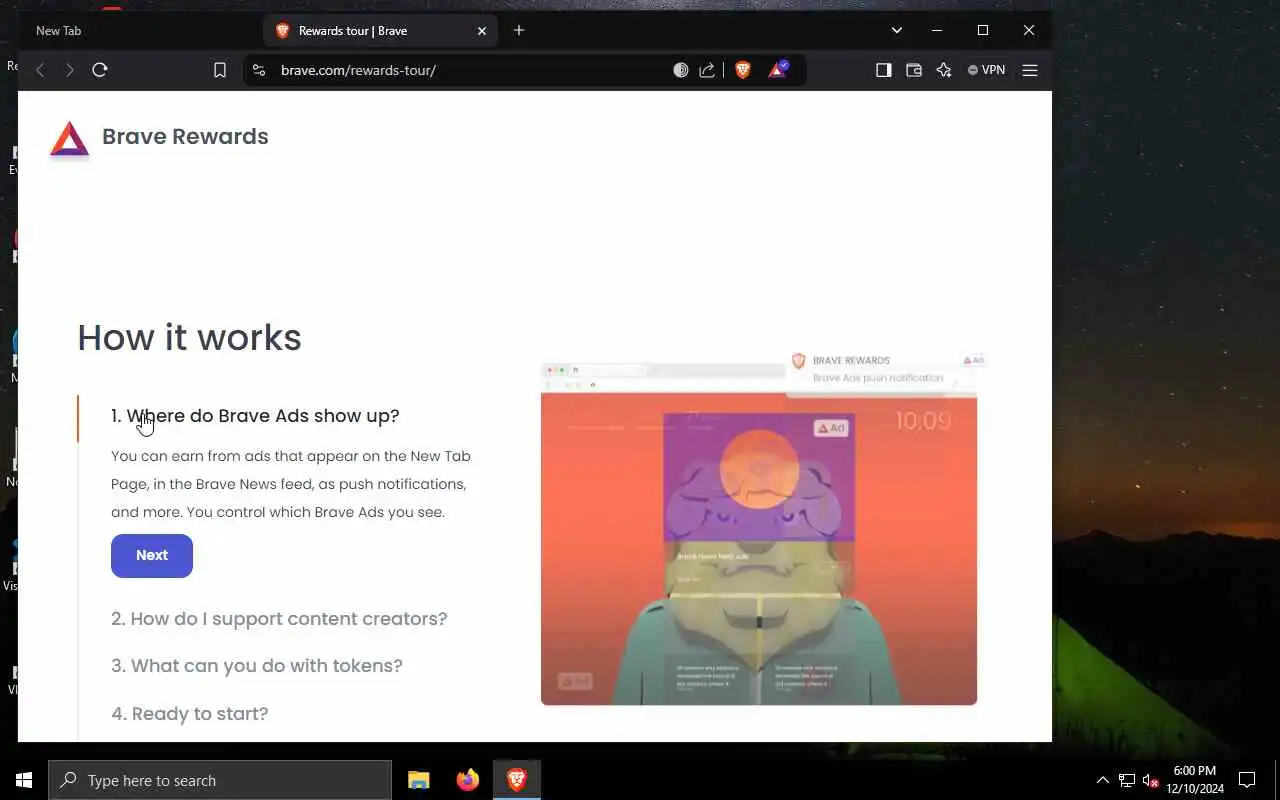Screen dimensions: 1280x800
Task: Reload the Rewards tour page
Action: (x=100, y=70)
